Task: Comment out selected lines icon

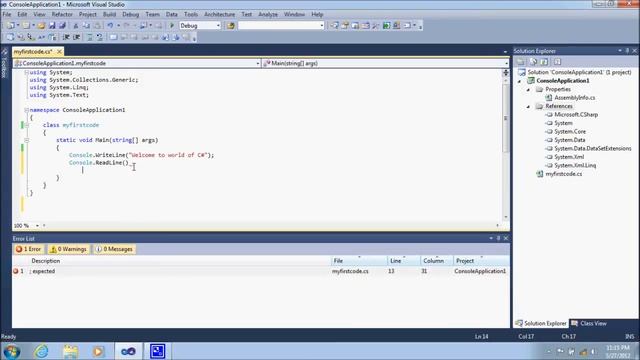Action: (x=90, y=38)
